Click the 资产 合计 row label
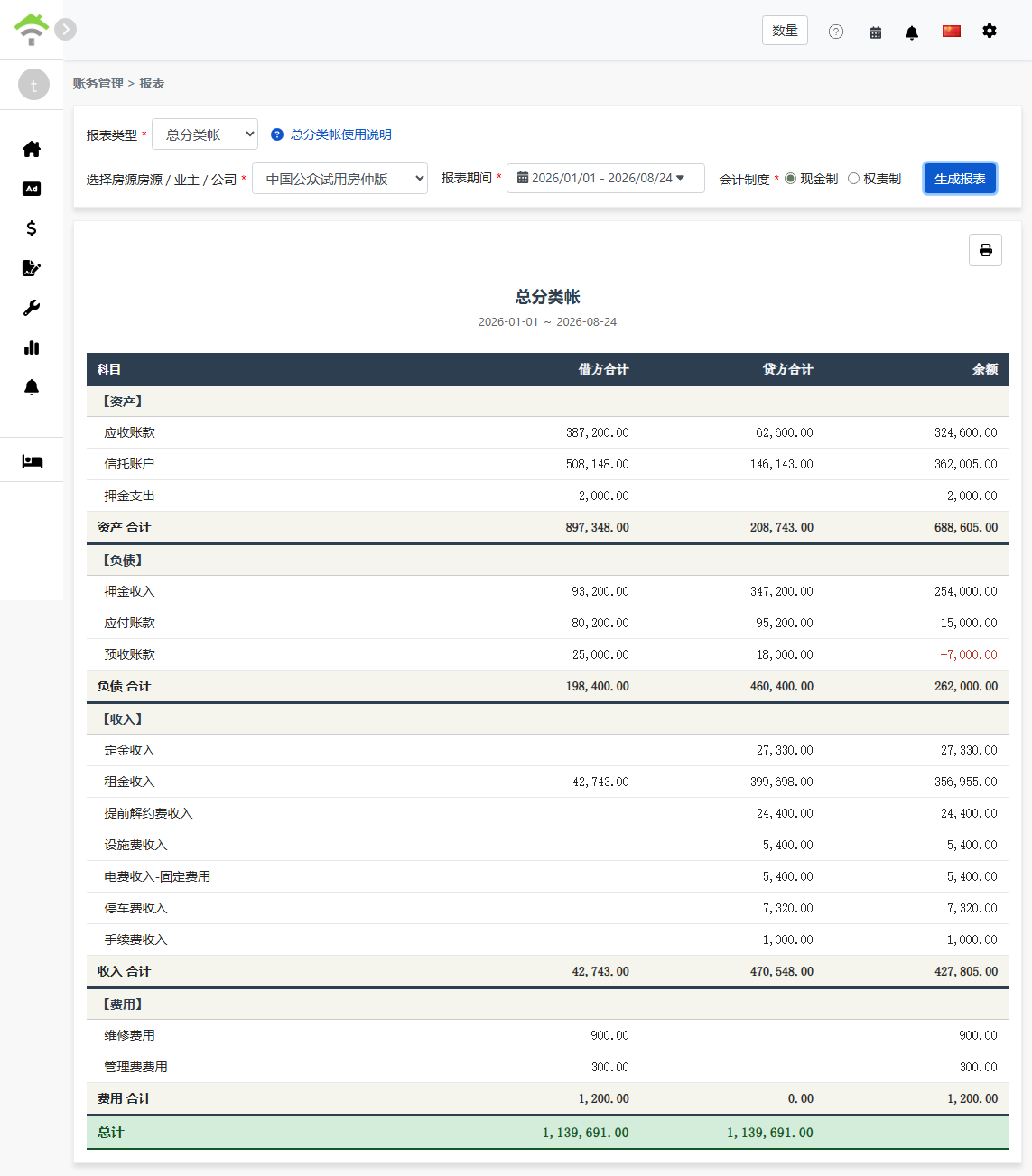This screenshot has width=1032, height=1176. [x=124, y=527]
